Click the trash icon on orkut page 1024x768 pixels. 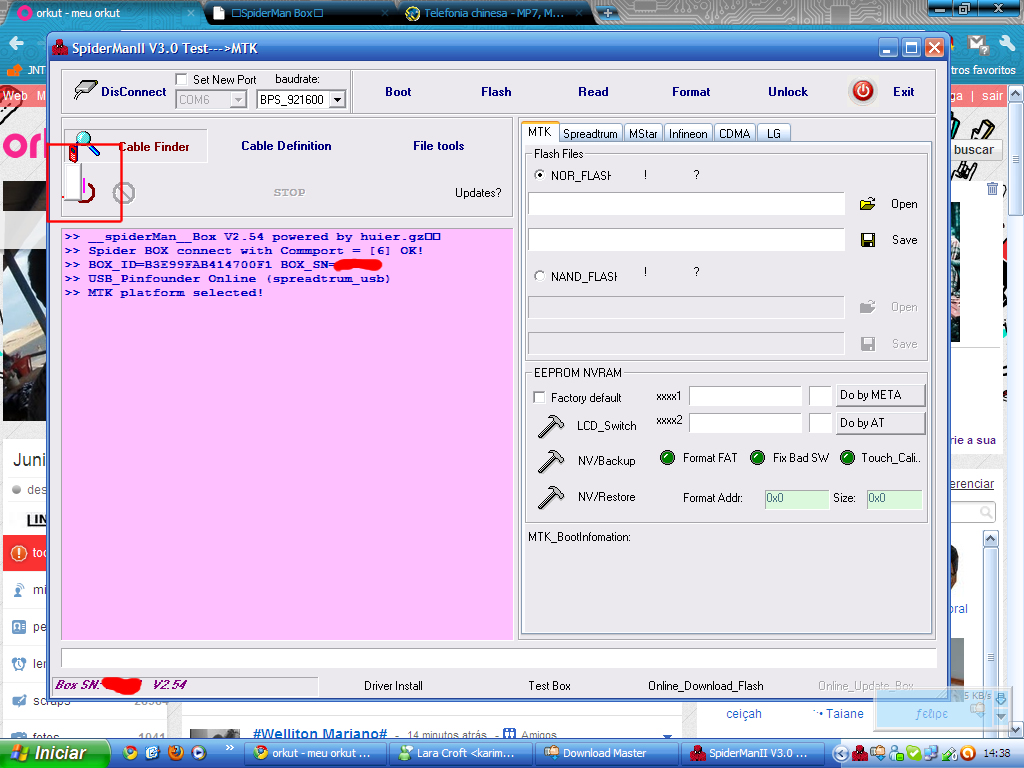point(992,188)
